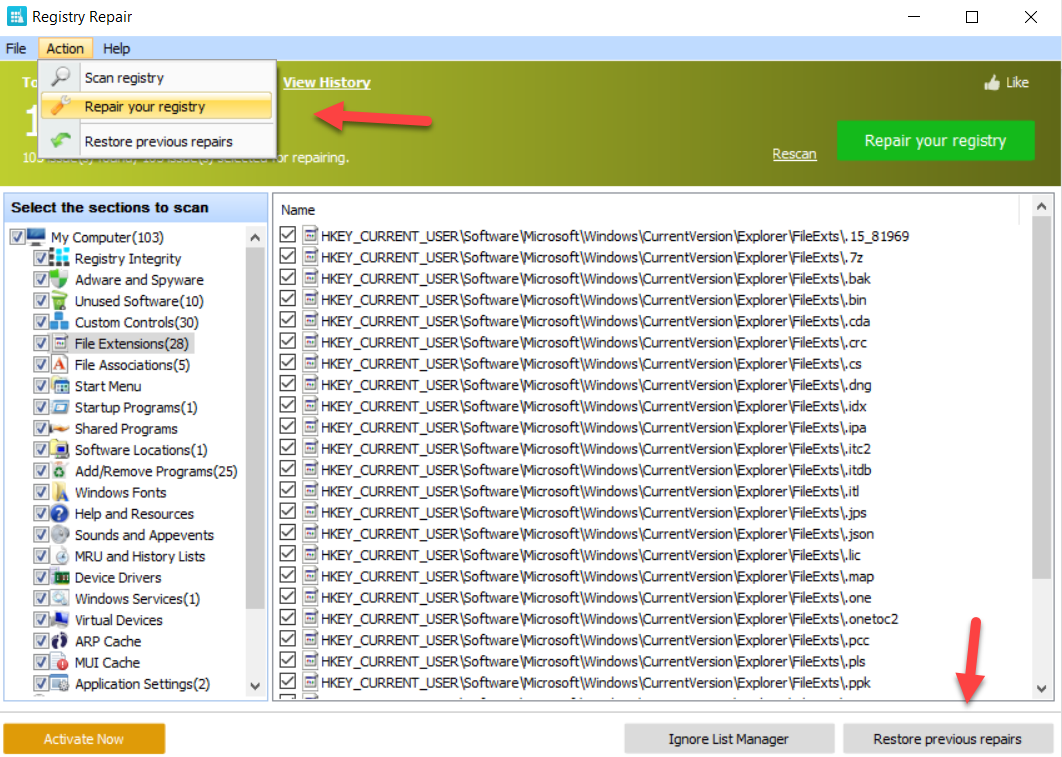Uncheck the FileExts\.json entry checkbox
Viewport: 1062px width, 757px height.
[288, 533]
